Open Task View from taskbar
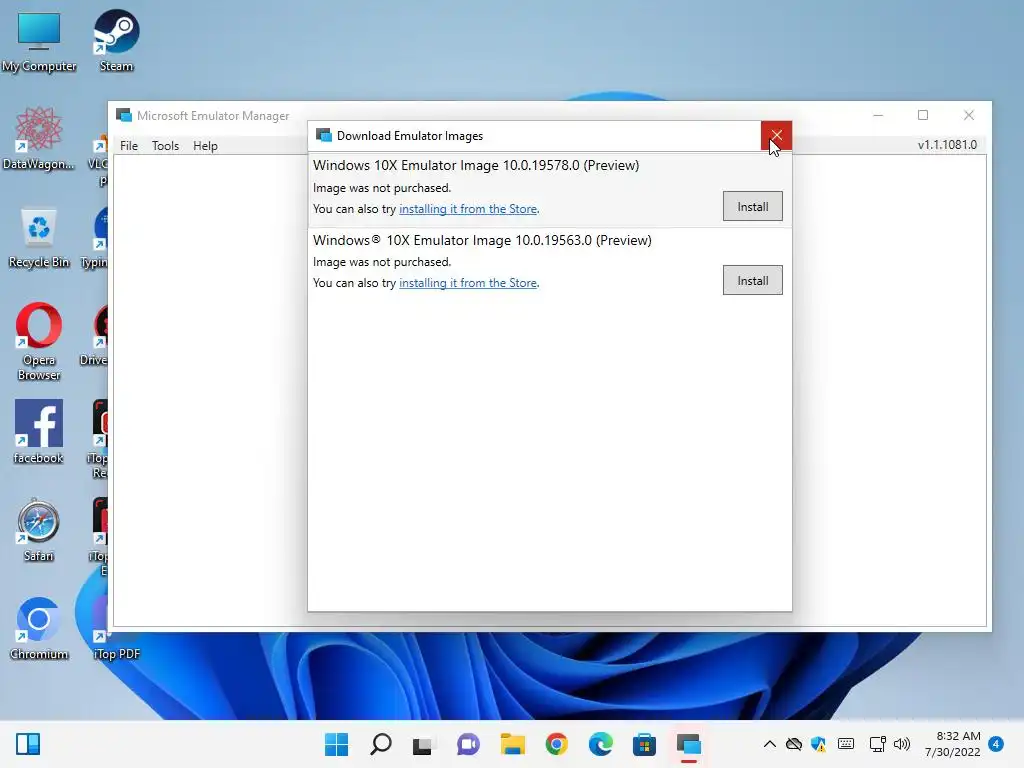The width and height of the screenshot is (1024, 768). pyautogui.click(x=423, y=744)
